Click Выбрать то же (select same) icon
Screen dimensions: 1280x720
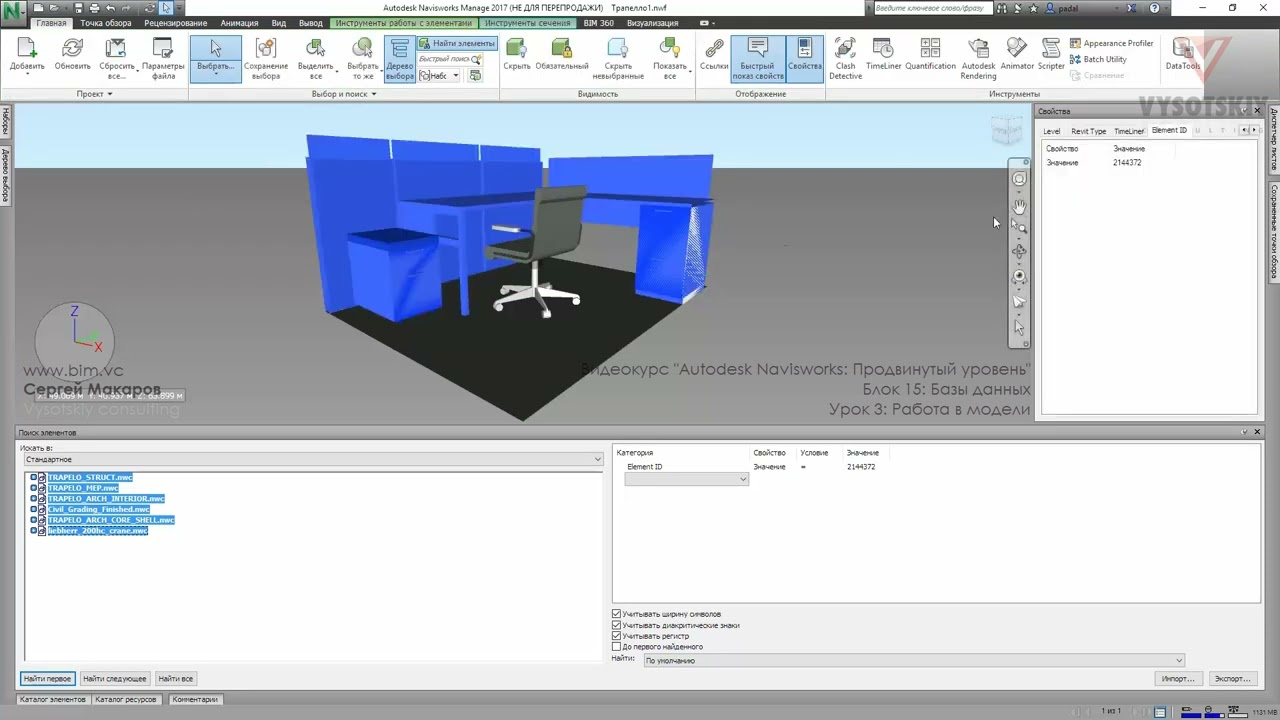[x=363, y=49]
